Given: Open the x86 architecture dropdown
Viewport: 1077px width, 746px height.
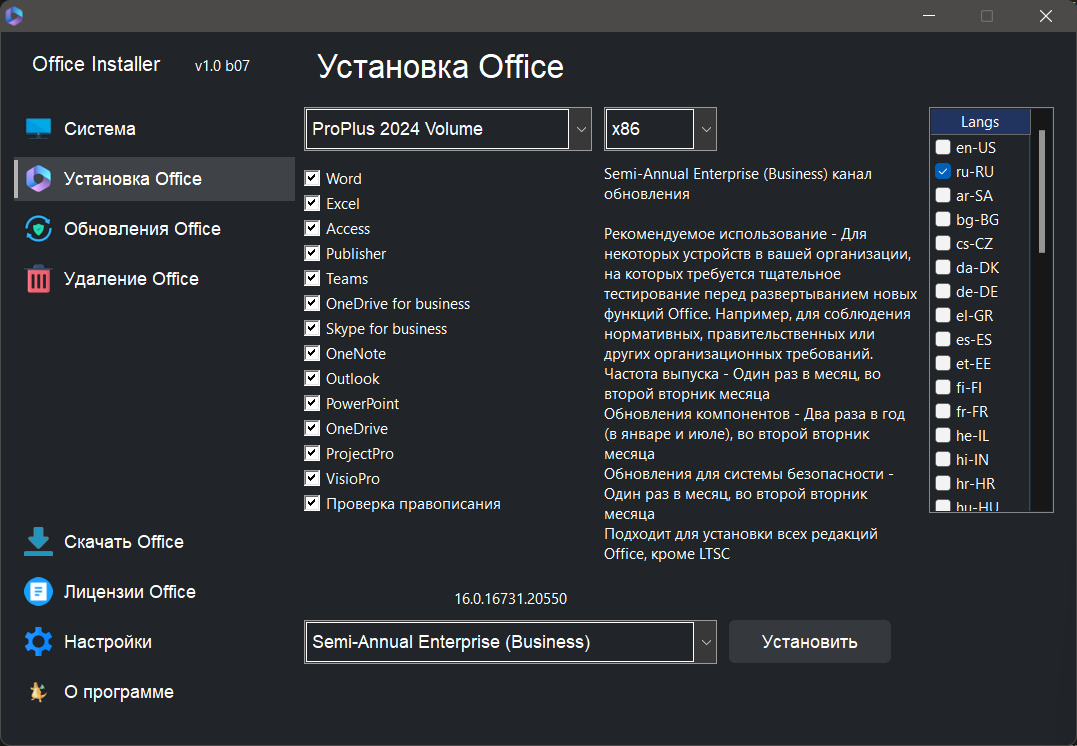Looking at the screenshot, I should [706, 128].
